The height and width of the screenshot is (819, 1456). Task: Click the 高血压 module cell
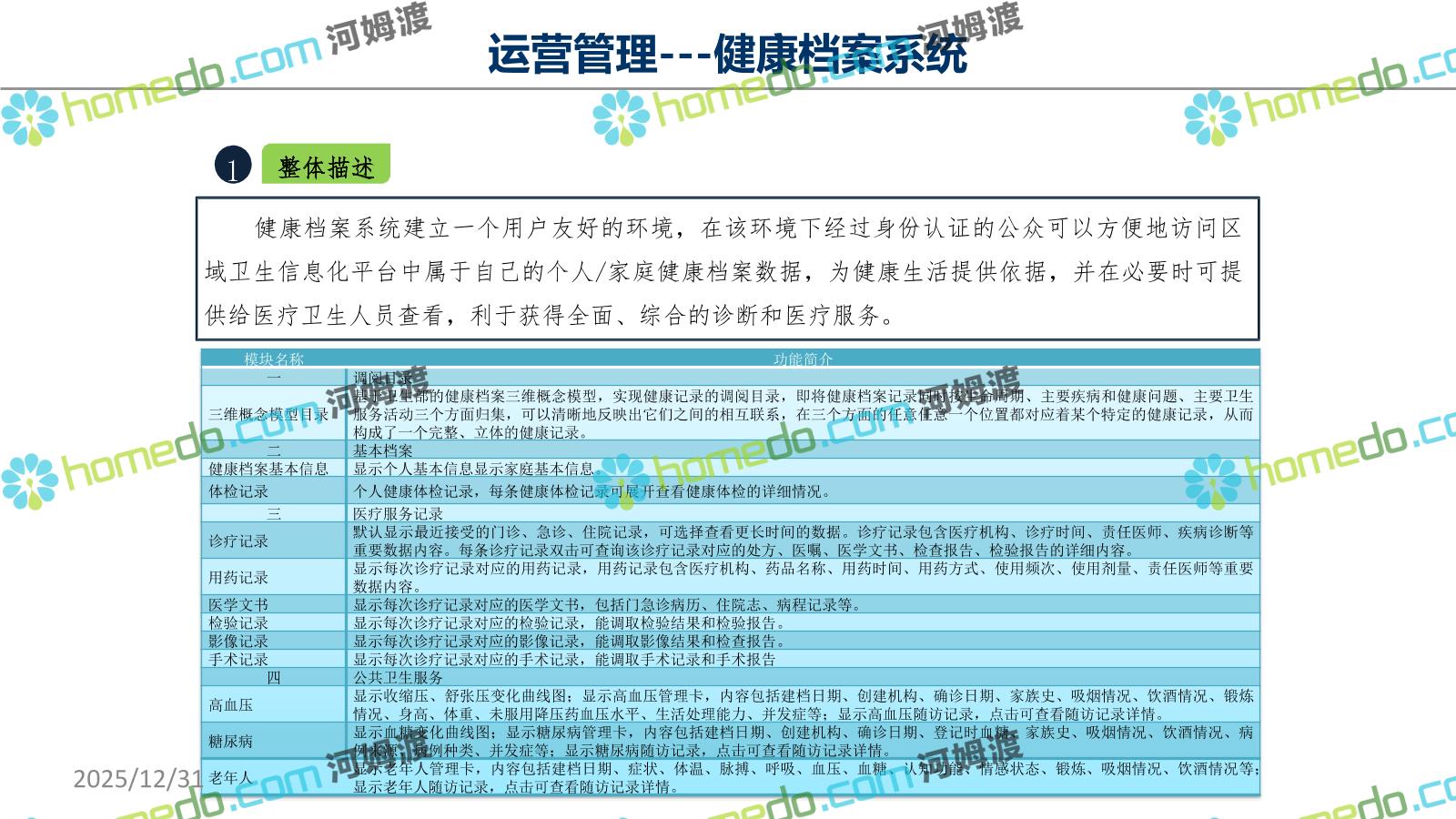click(x=231, y=704)
